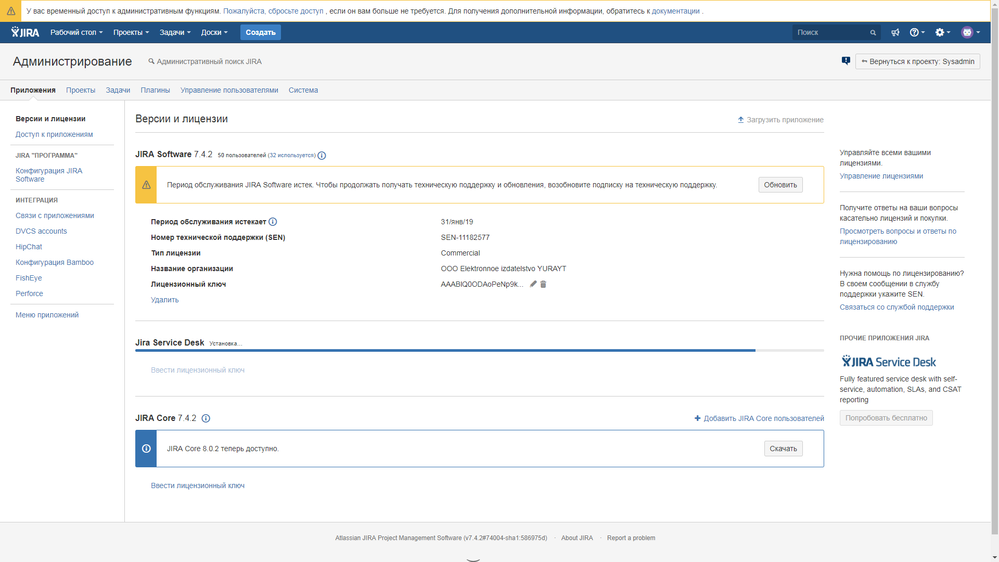Select the Приложения admin tab

(x=32, y=90)
